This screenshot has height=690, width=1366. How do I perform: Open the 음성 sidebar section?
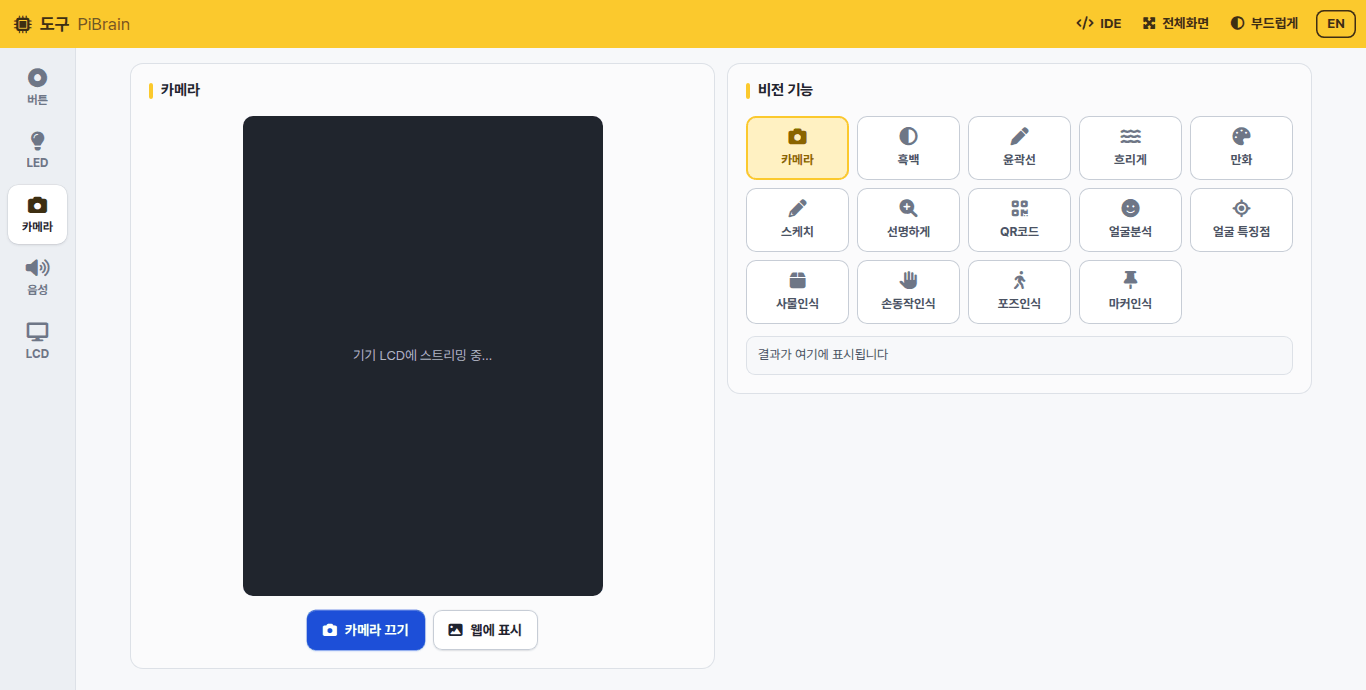click(x=37, y=277)
